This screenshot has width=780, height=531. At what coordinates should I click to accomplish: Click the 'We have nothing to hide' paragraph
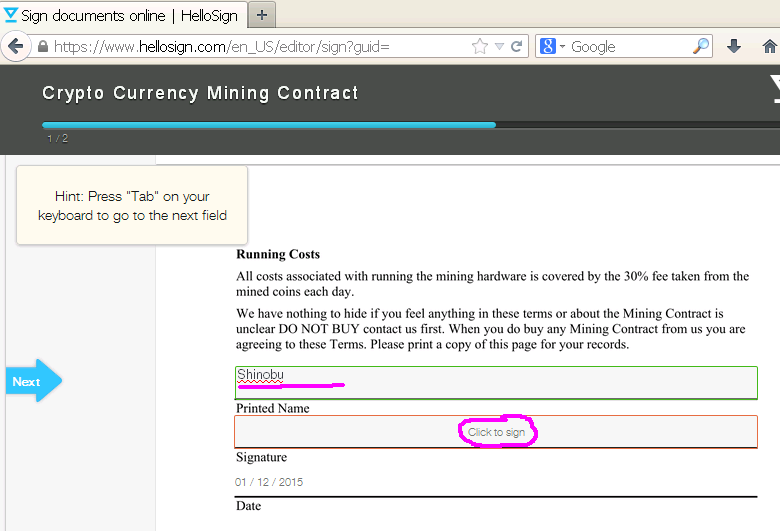(x=491, y=328)
